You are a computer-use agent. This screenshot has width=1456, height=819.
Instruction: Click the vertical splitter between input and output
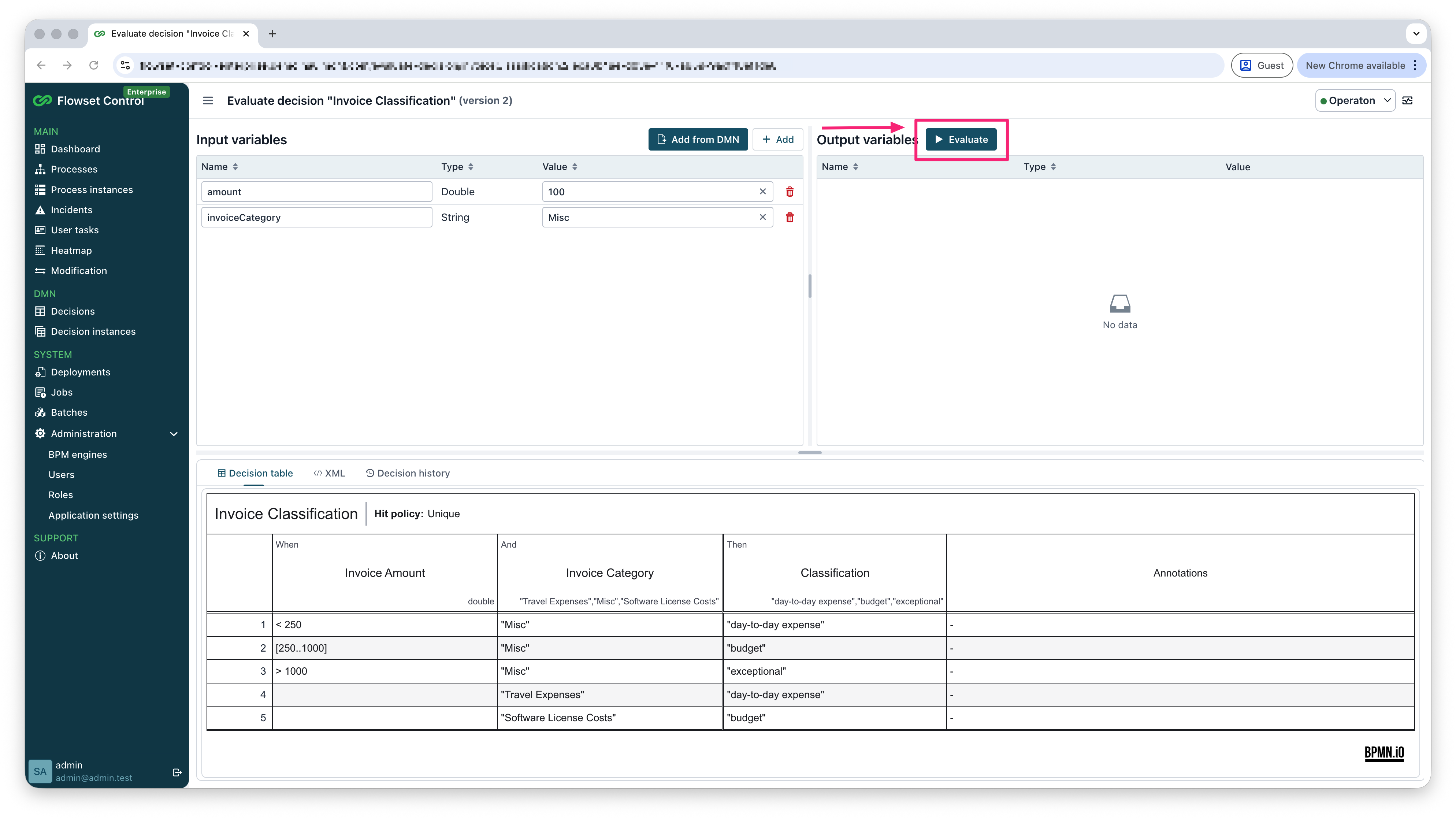pyautogui.click(x=810, y=286)
